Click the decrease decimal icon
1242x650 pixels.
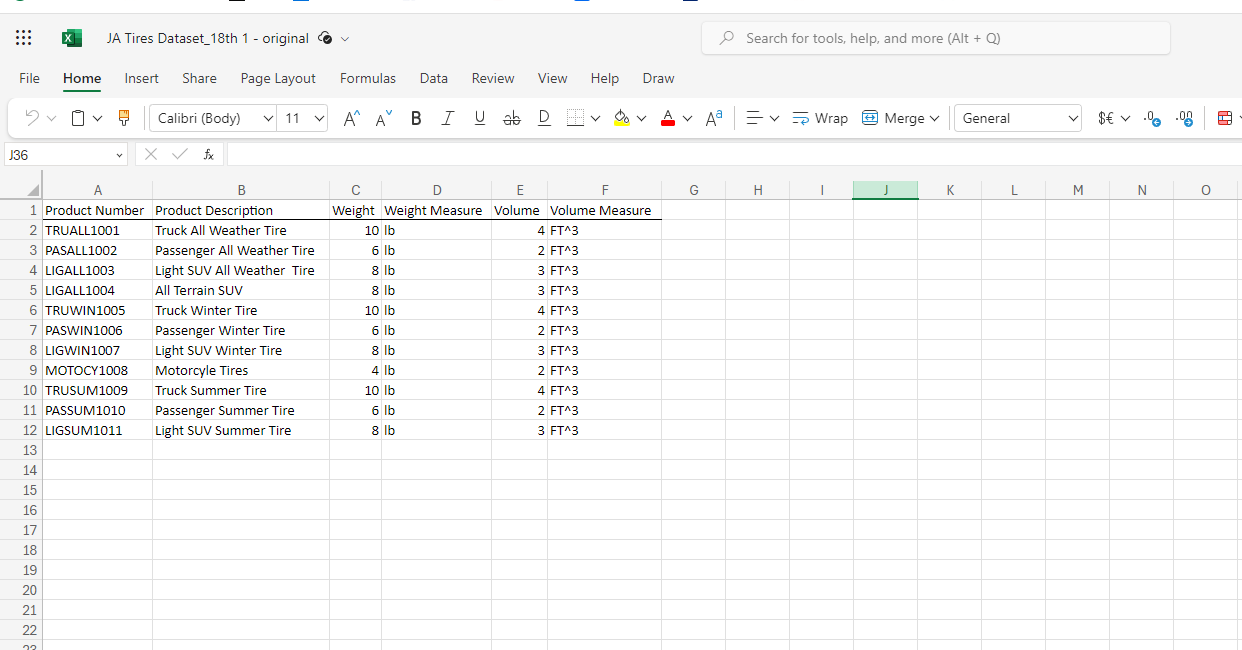point(1152,118)
